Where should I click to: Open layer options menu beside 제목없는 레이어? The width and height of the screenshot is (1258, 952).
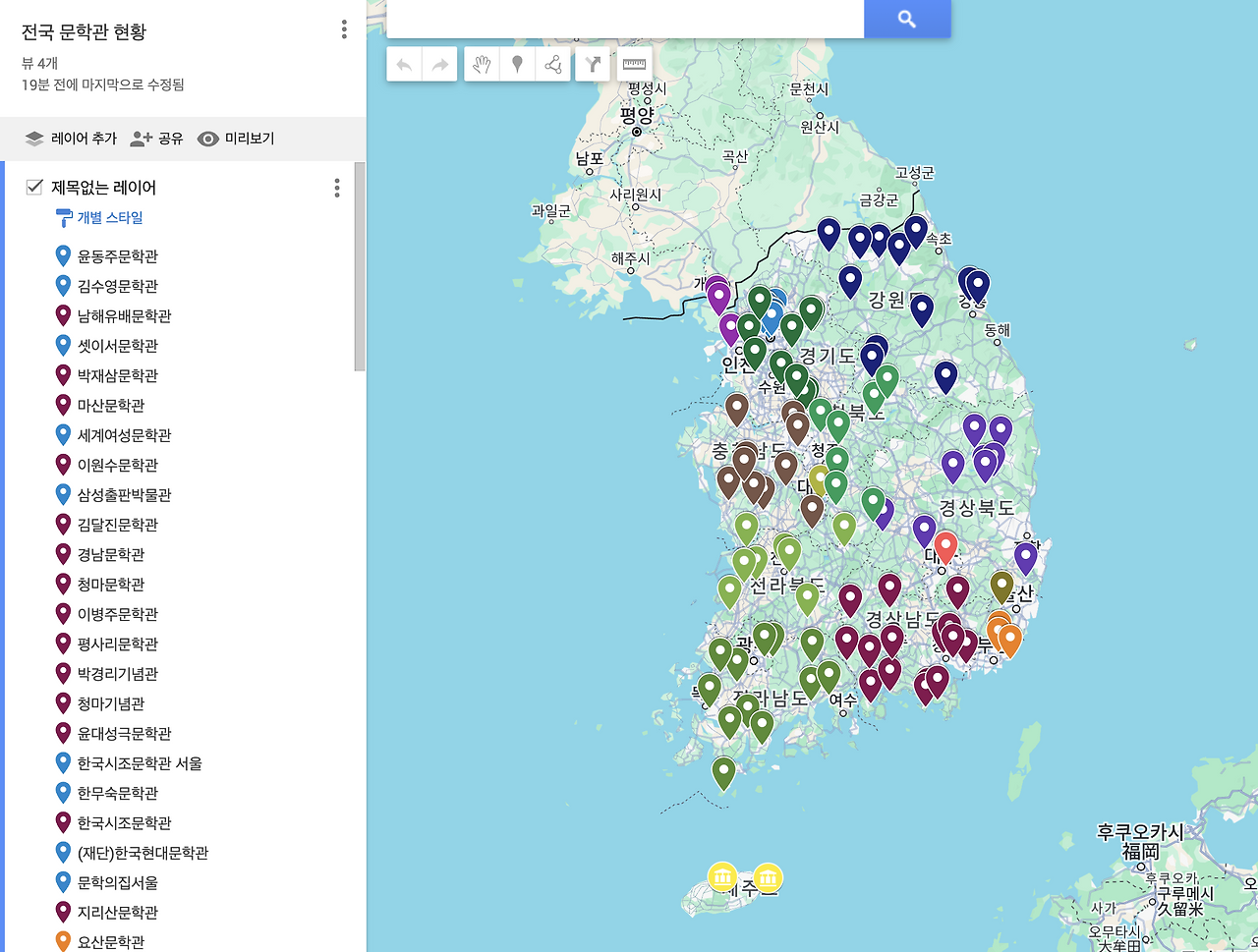point(337,188)
